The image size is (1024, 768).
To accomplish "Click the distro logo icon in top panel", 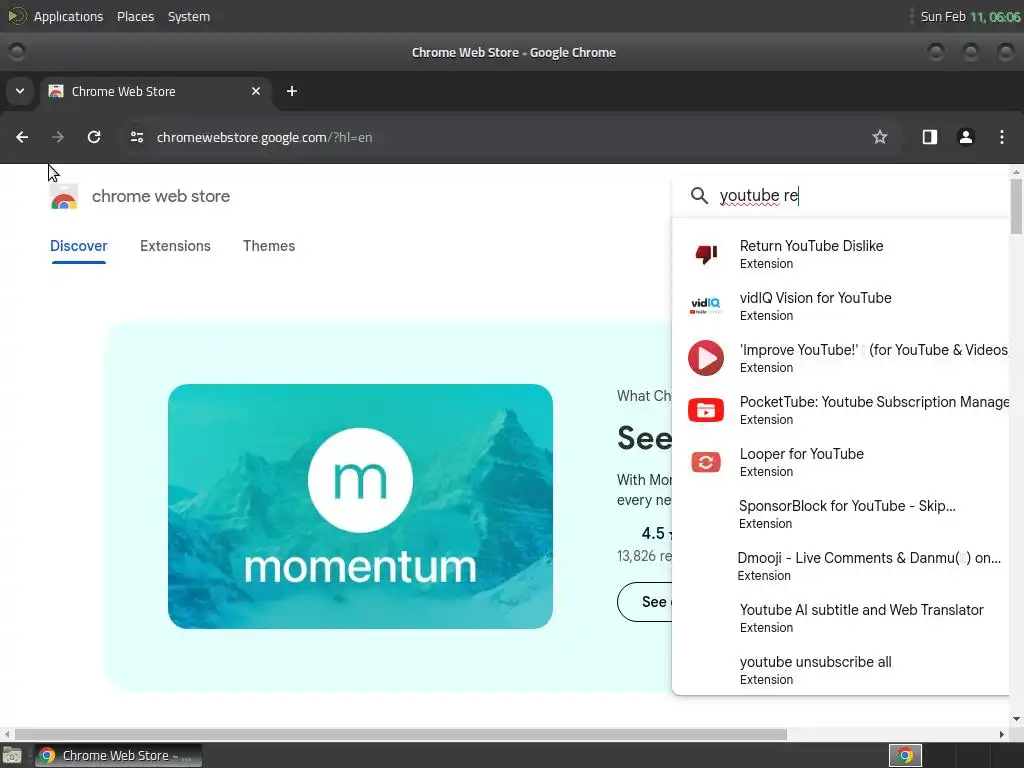I will click(16, 16).
